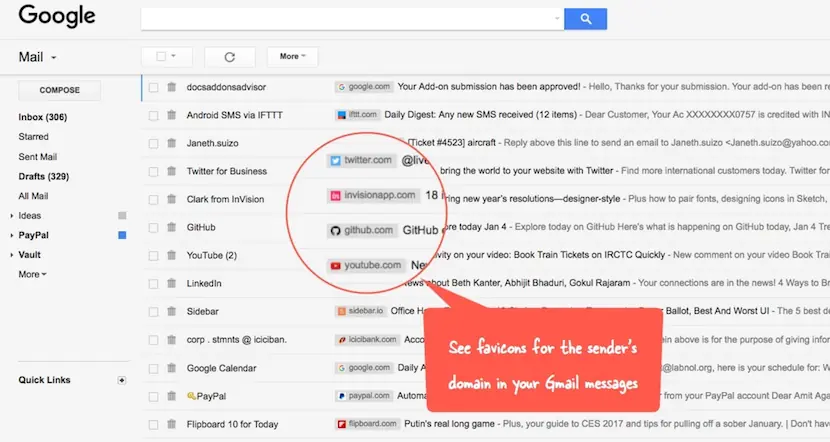Open the Ticket #4523 aircraft email
The width and height of the screenshot is (830, 442).
(453, 142)
